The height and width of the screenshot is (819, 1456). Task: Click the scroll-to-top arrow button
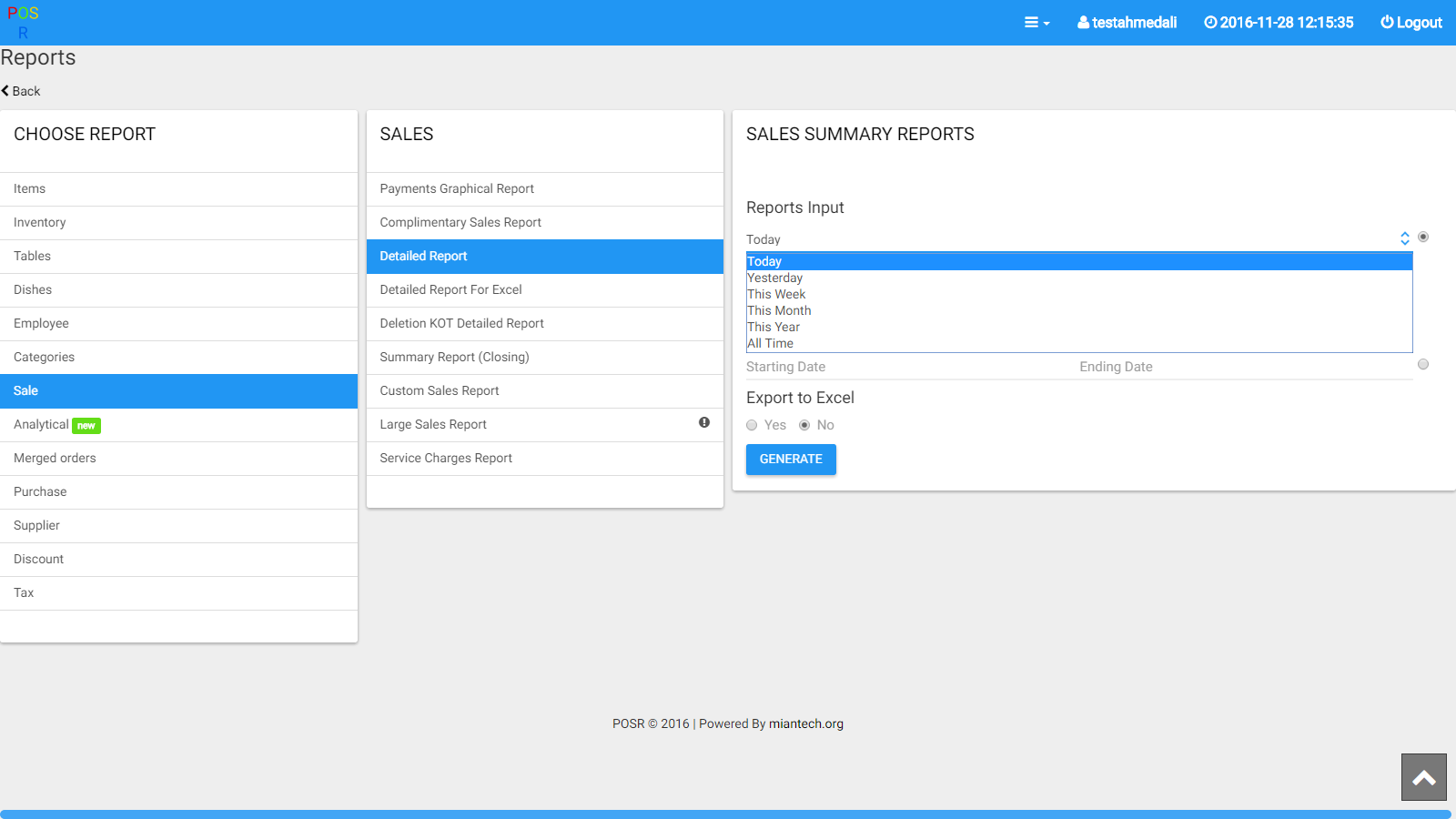pos(1423,777)
